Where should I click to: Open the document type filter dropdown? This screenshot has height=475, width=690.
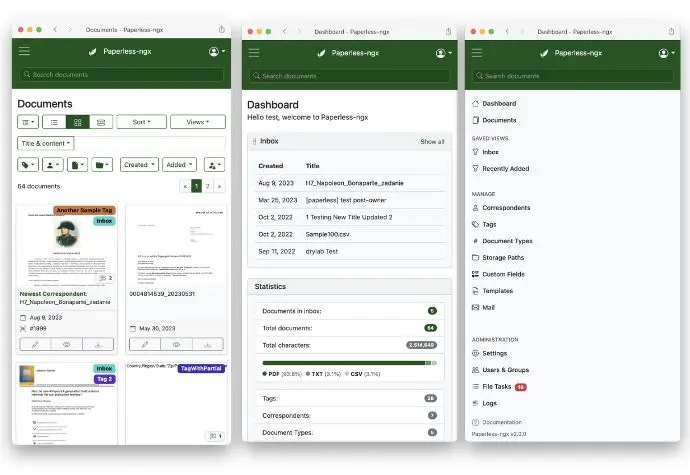77,165
